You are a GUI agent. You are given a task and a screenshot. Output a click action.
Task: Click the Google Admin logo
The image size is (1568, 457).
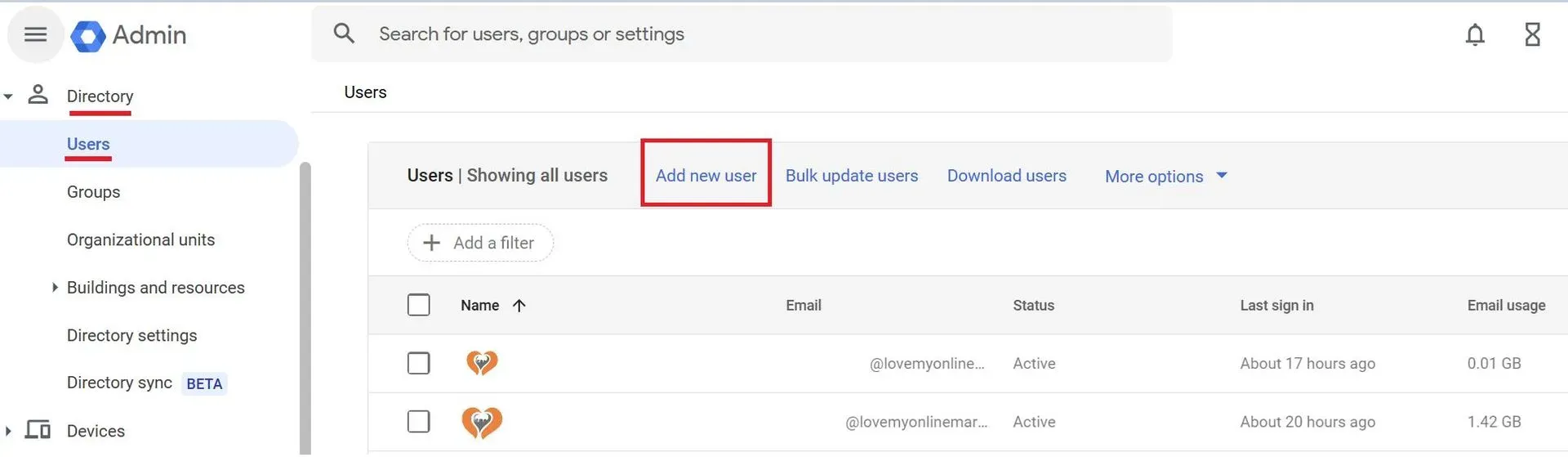(x=88, y=35)
